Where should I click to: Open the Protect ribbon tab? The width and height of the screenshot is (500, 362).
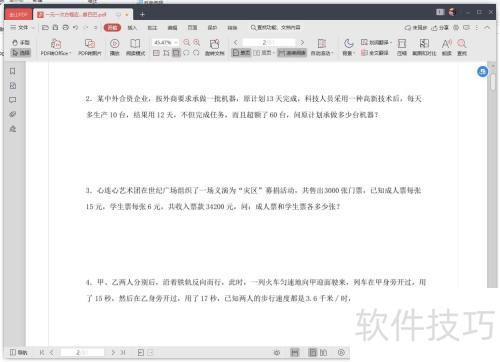(212, 28)
